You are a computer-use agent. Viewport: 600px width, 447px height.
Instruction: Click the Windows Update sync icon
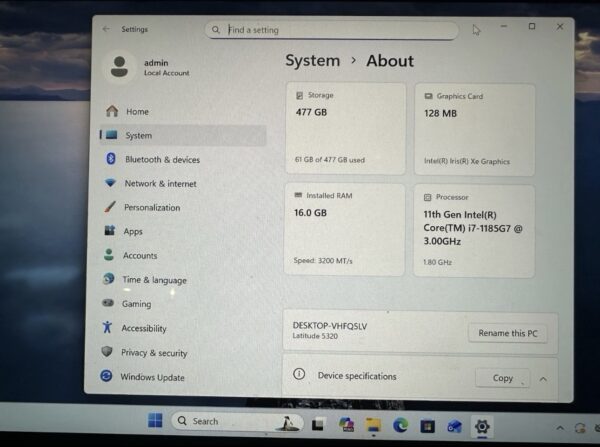(x=106, y=376)
